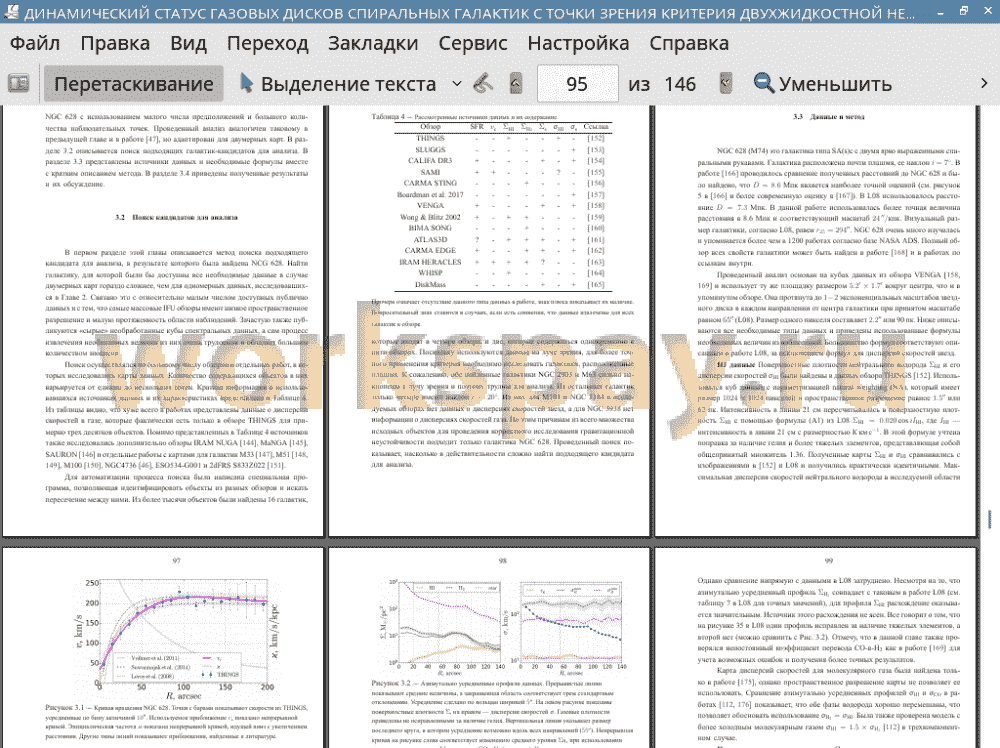Click the THINGS row in Table 4

(503, 138)
